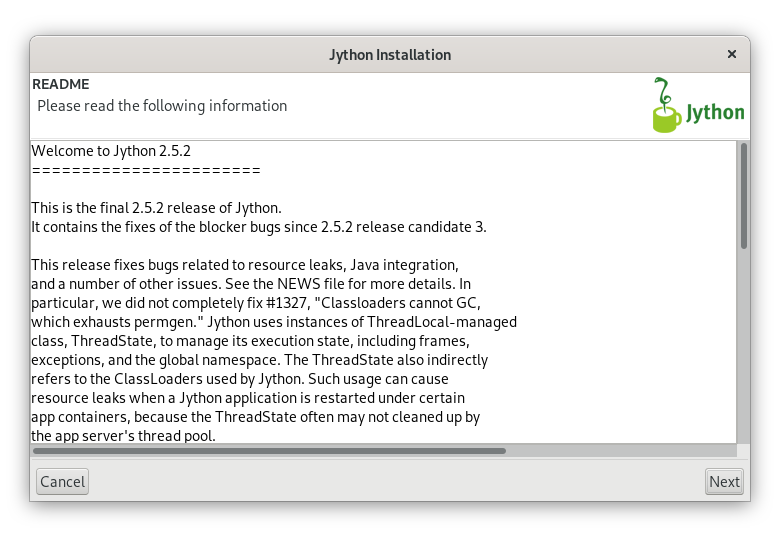Click 'Please read the following information' text

pyautogui.click(x=162, y=106)
